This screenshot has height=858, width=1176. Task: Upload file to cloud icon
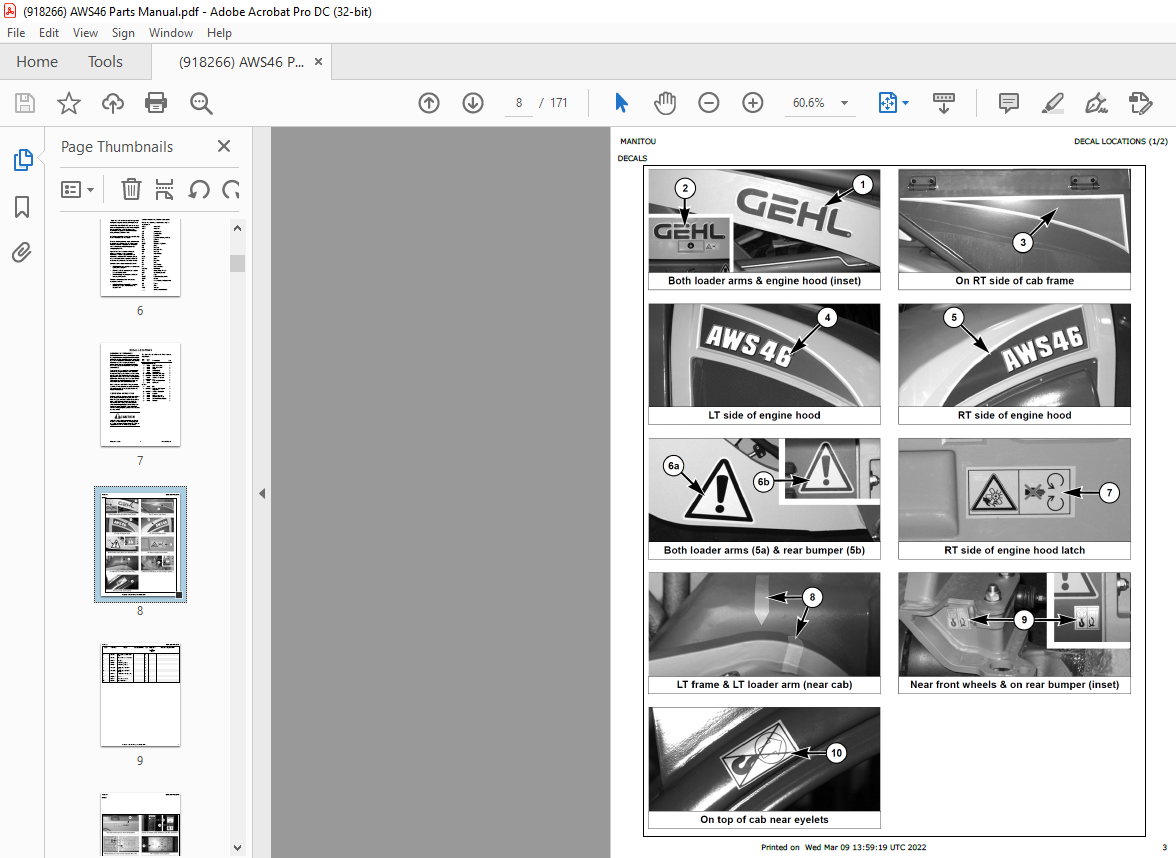click(x=112, y=103)
